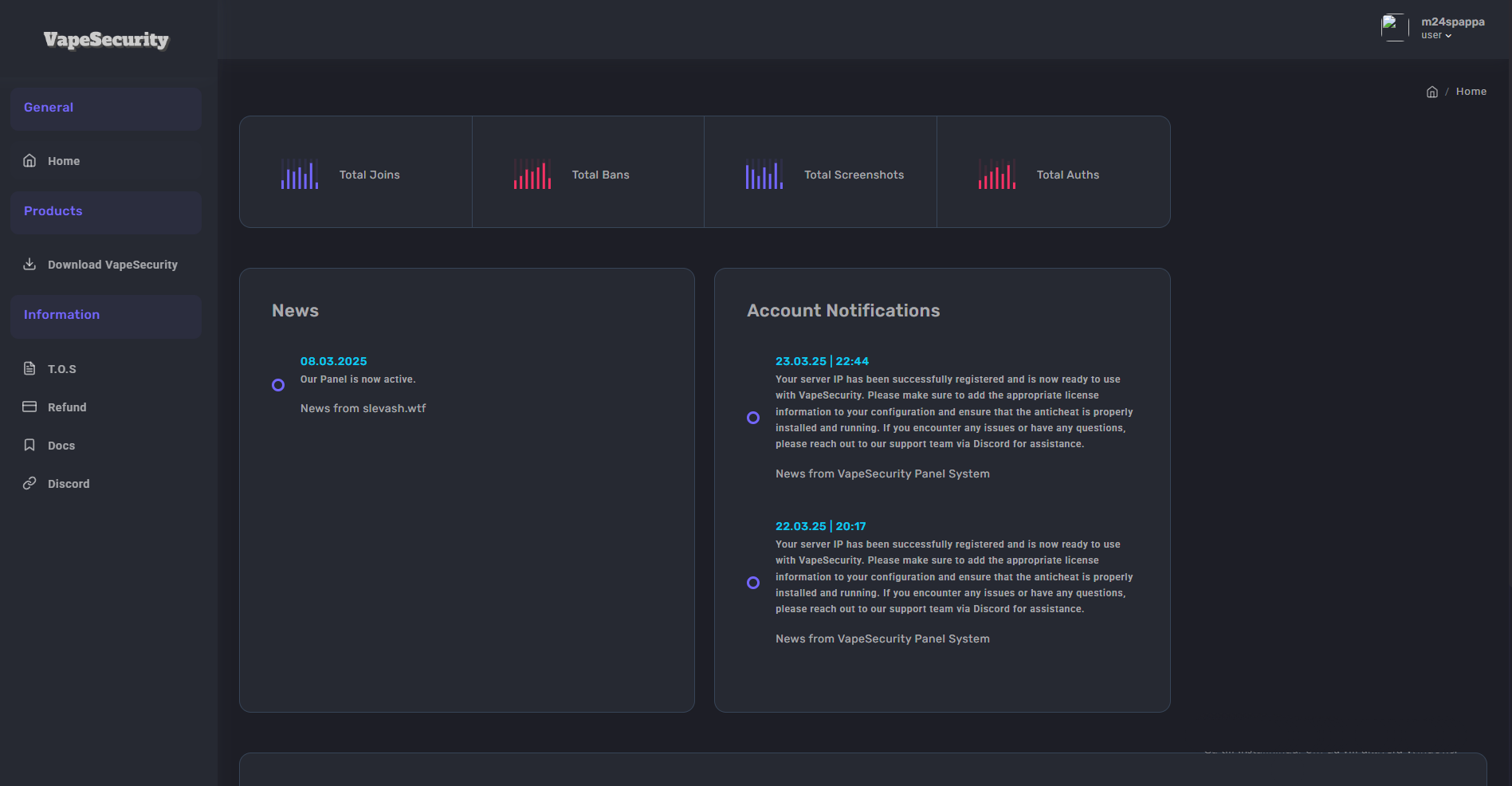Select the Refund card icon

(29, 407)
